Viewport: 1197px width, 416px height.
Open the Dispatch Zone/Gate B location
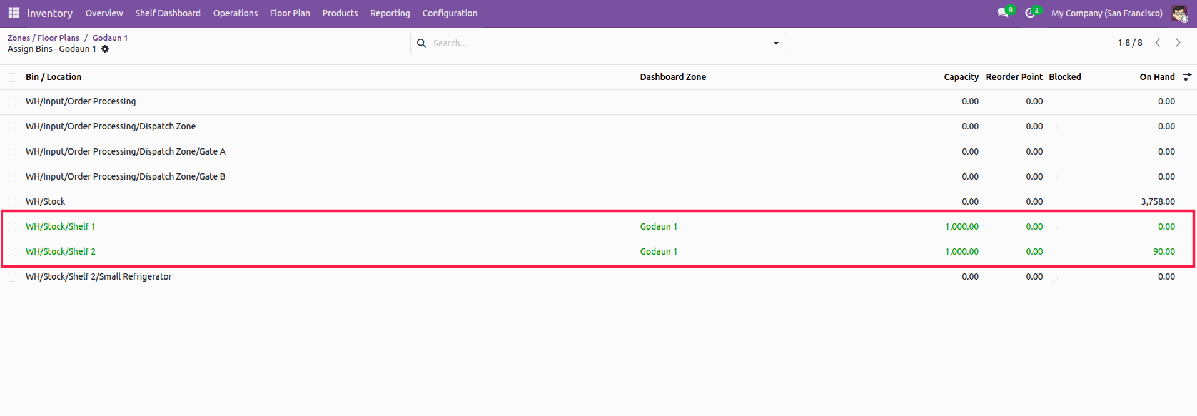tap(125, 177)
